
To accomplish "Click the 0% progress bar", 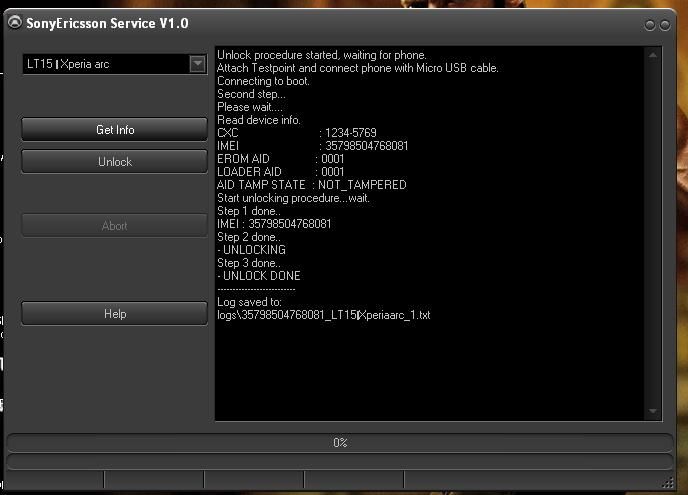I will [x=340, y=442].
